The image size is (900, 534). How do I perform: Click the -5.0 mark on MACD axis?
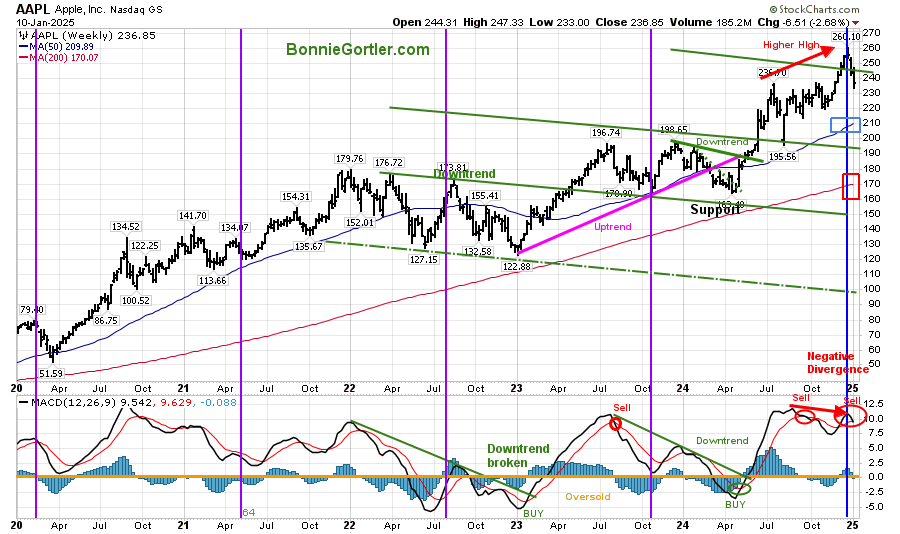872,507
